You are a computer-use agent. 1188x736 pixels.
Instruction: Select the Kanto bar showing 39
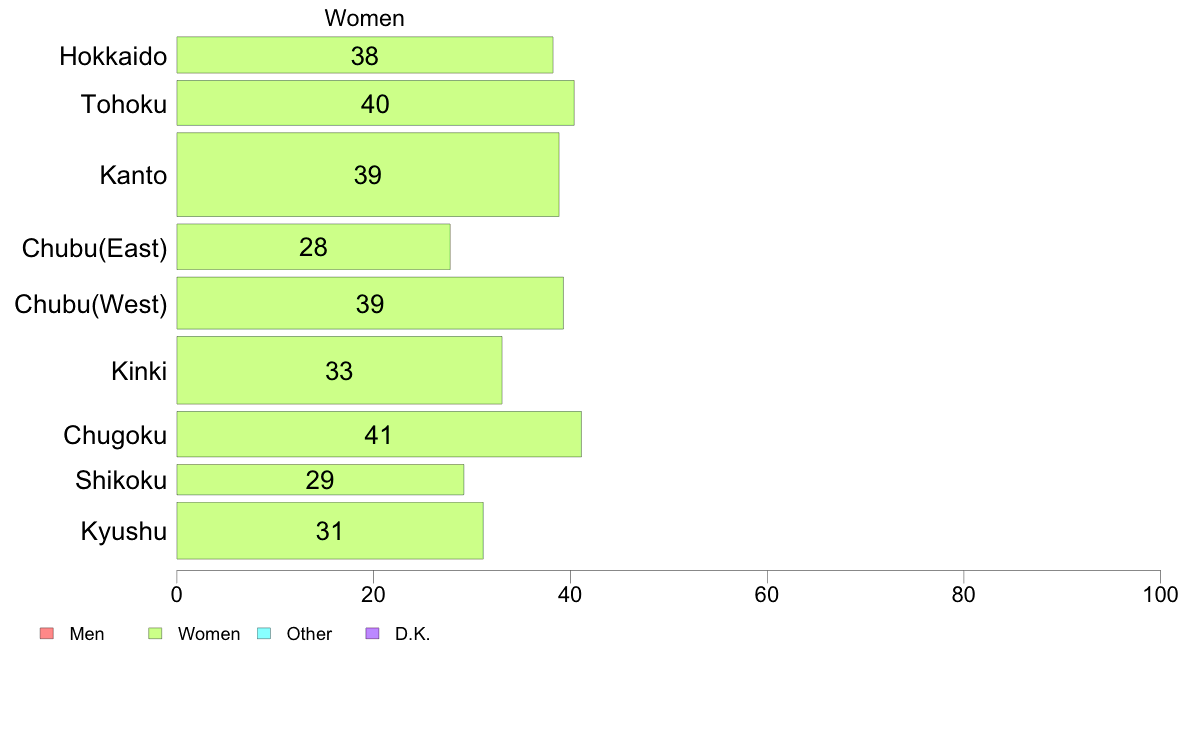[x=367, y=174]
